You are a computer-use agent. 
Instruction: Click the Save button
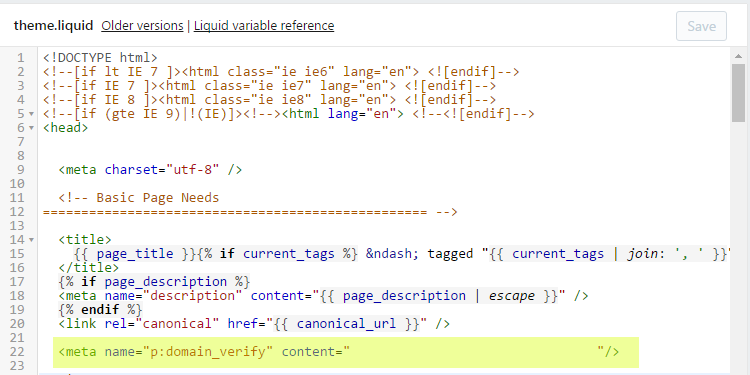701,26
